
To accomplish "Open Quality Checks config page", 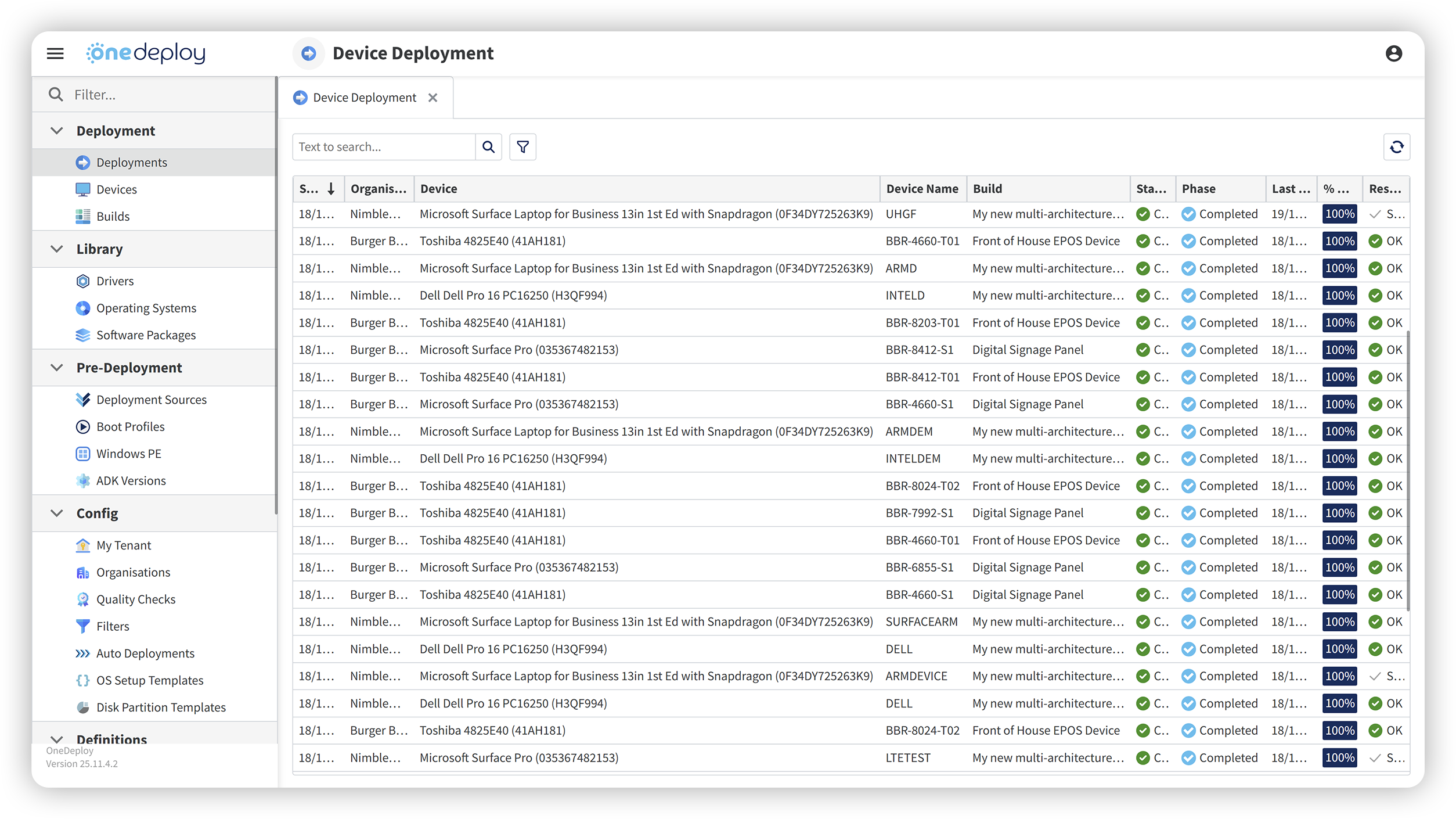I will [135, 599].
